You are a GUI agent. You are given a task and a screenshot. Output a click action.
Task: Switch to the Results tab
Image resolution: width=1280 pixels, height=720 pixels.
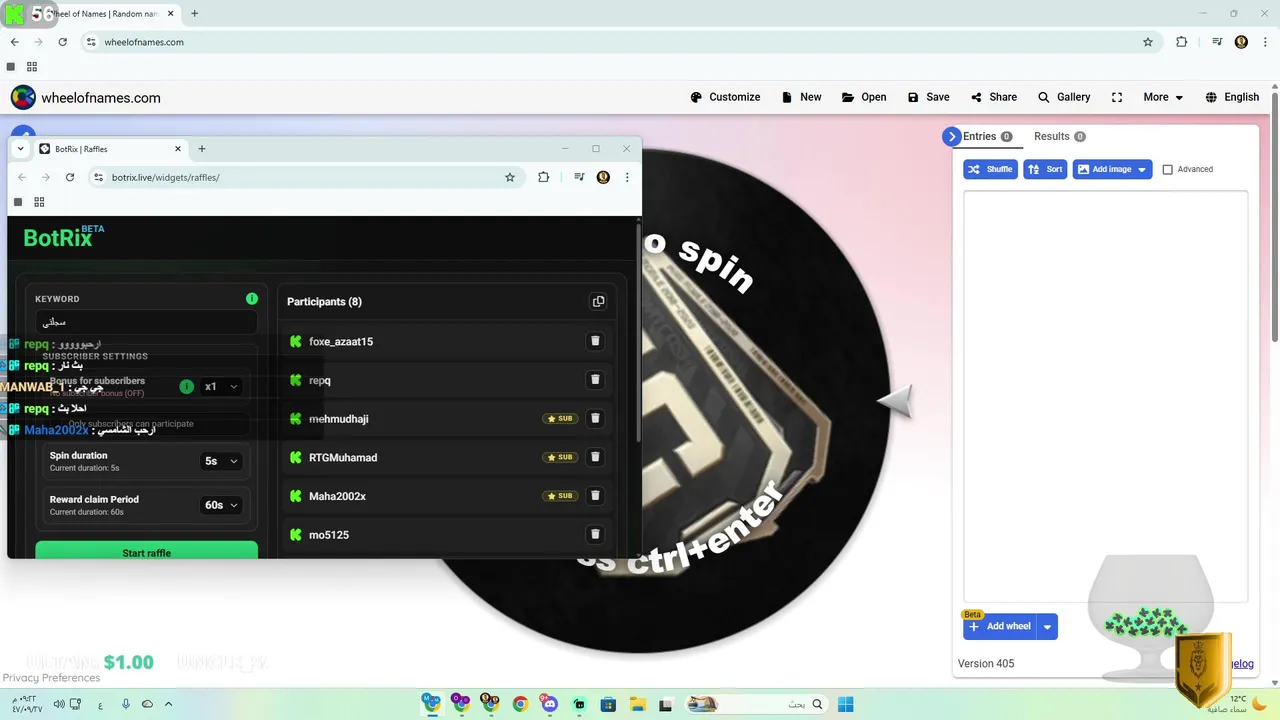[x=1059, y=136]
